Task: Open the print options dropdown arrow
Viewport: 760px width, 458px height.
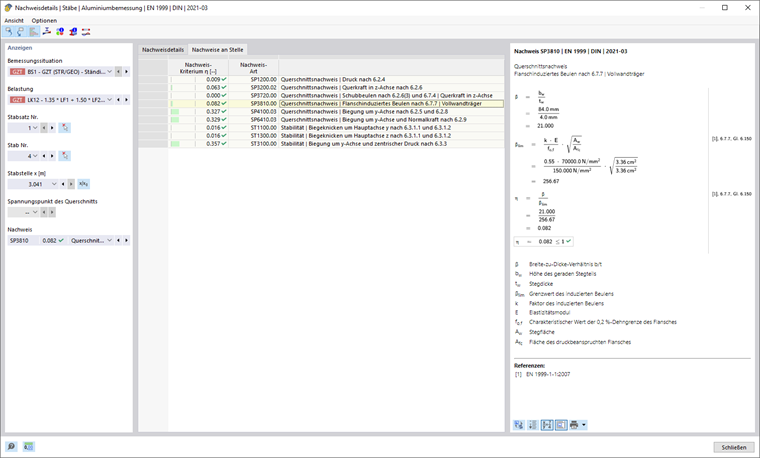Action: click(584, 425)
